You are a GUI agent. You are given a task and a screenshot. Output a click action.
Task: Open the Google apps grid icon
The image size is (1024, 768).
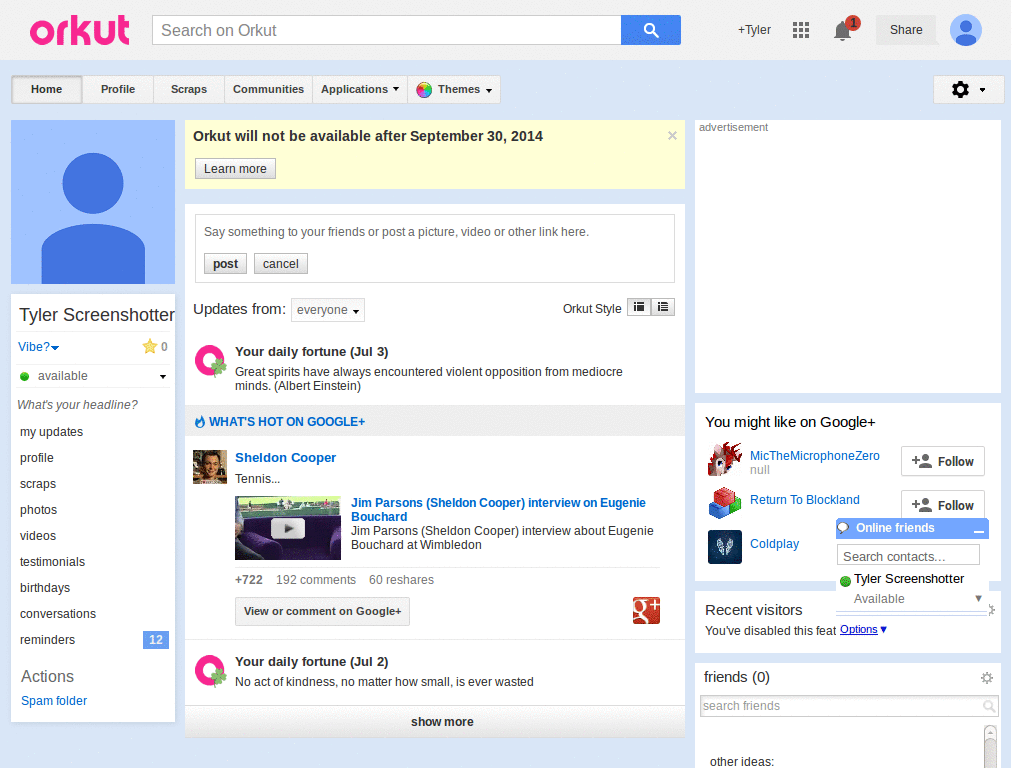click(x=801, y=30)
